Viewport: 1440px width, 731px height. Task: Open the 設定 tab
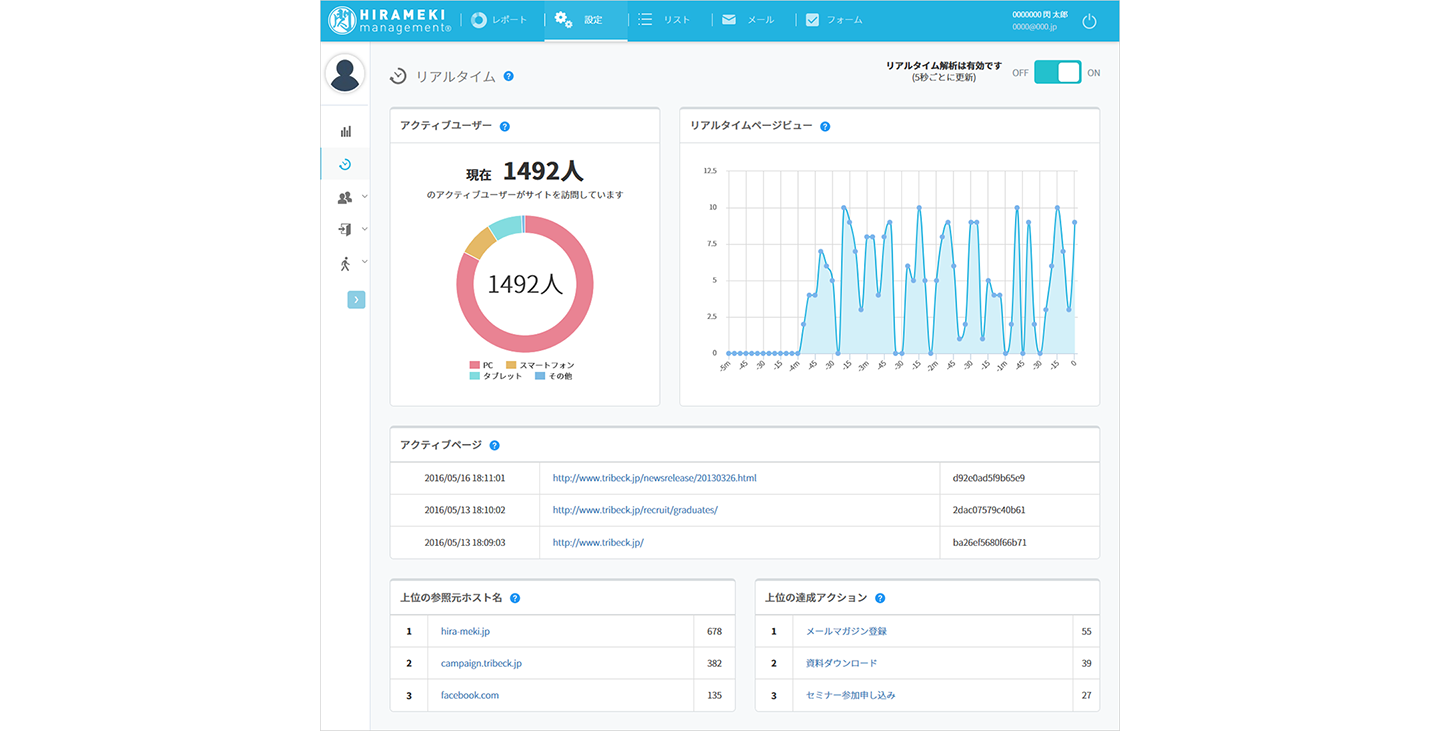tap(585, 20)
